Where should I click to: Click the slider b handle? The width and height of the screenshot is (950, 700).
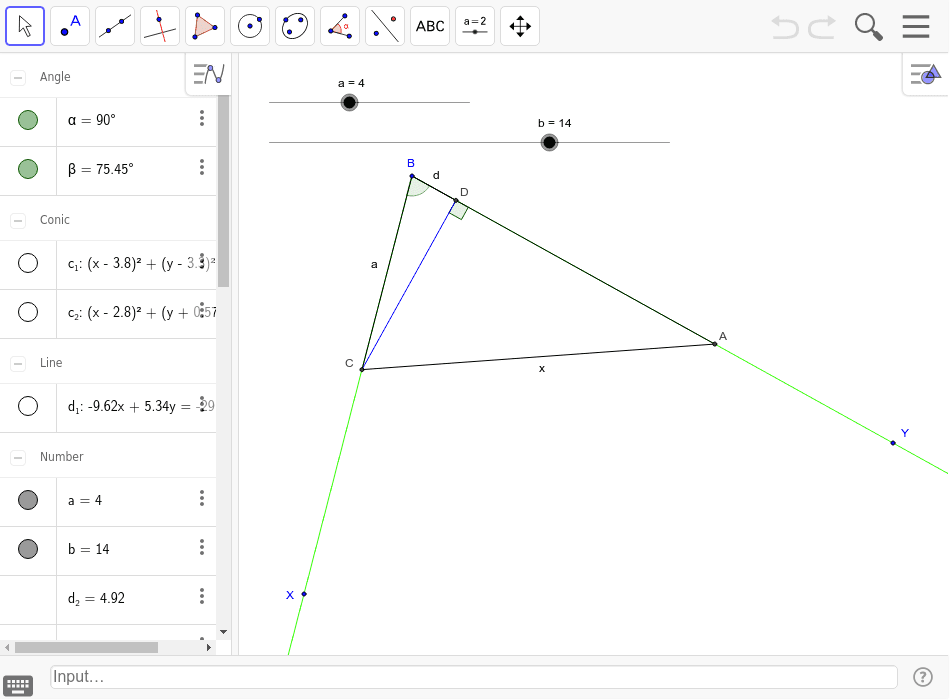coord(549,142)
